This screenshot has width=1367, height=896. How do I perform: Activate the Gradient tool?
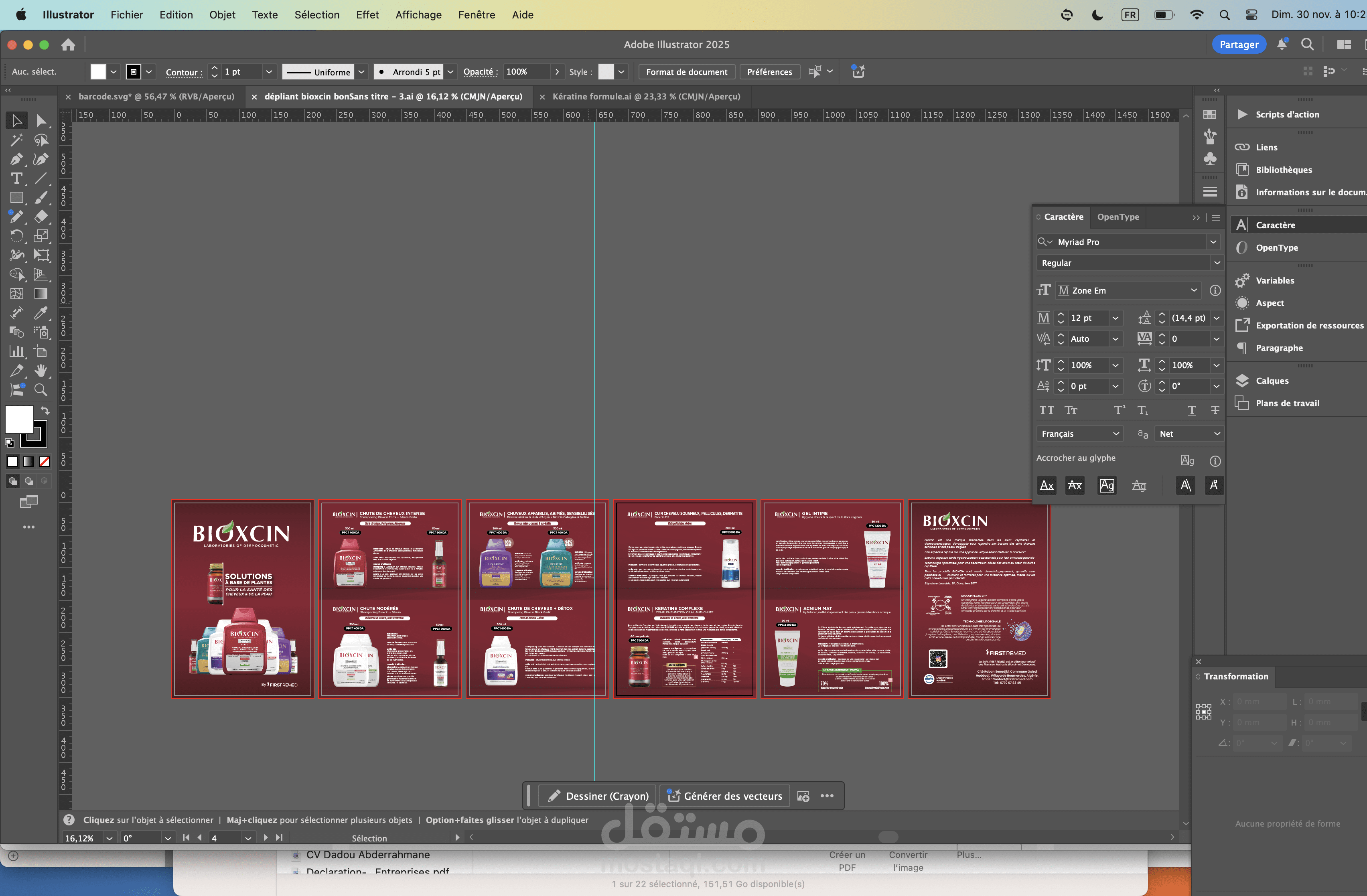tap(40, 294)
